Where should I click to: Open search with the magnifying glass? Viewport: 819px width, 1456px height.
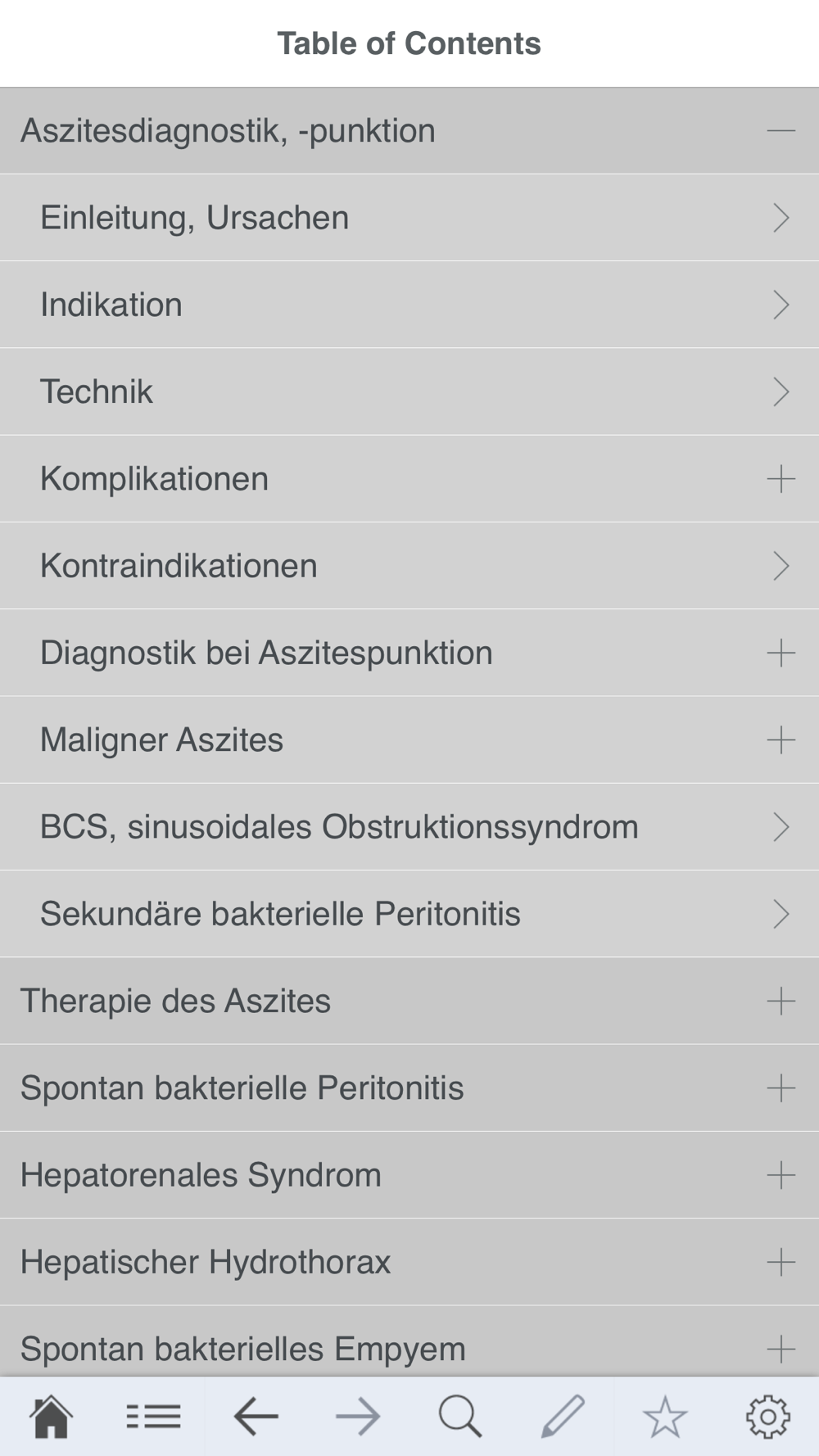[460, 1417]
